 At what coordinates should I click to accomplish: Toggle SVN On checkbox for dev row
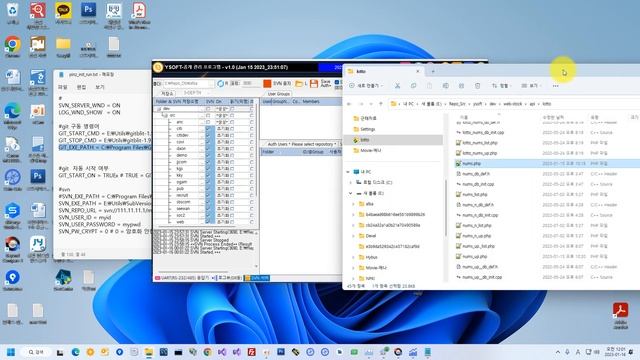[208, 109]
